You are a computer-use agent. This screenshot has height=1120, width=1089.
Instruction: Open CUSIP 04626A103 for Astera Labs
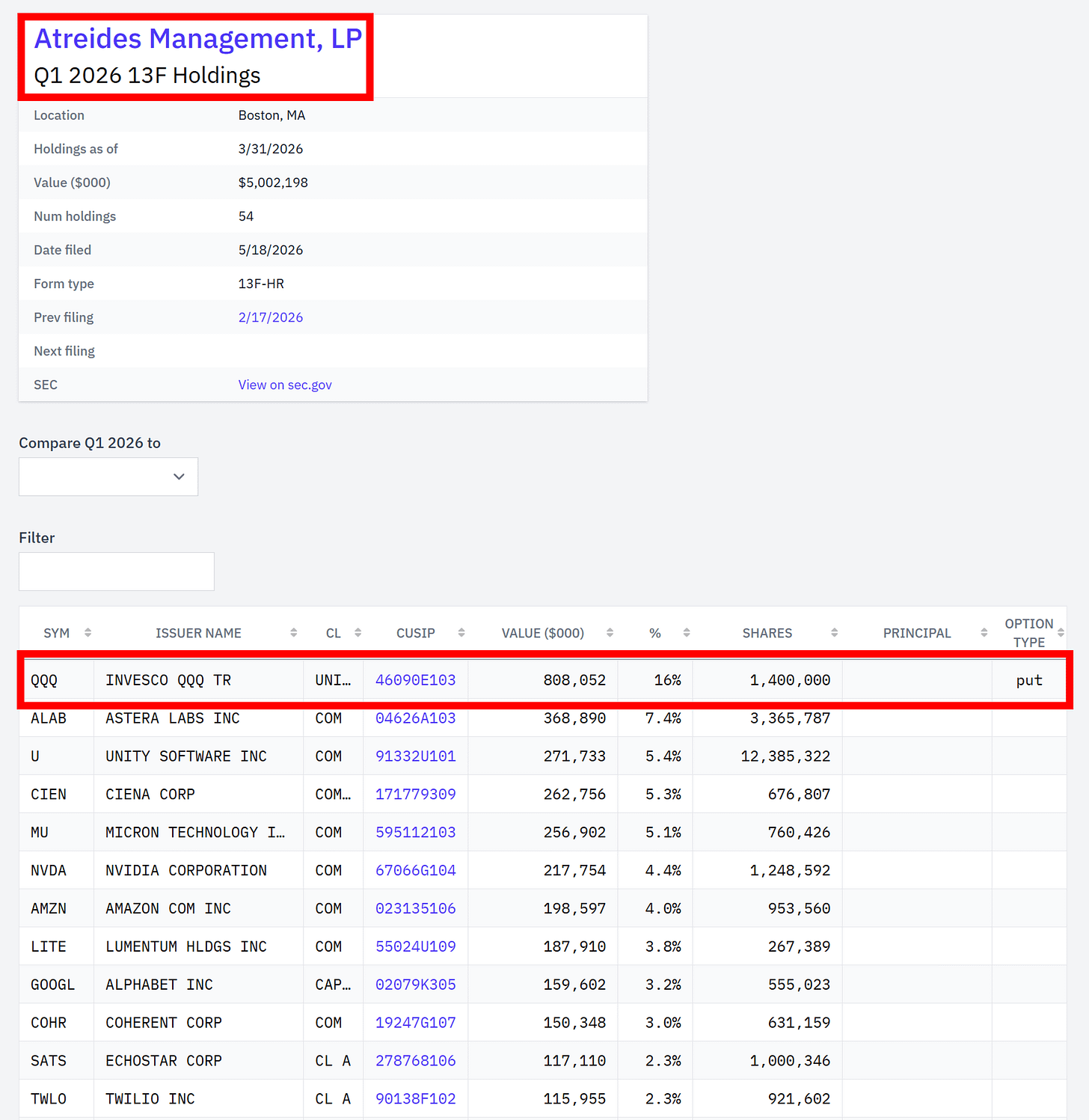pos(416,718)
